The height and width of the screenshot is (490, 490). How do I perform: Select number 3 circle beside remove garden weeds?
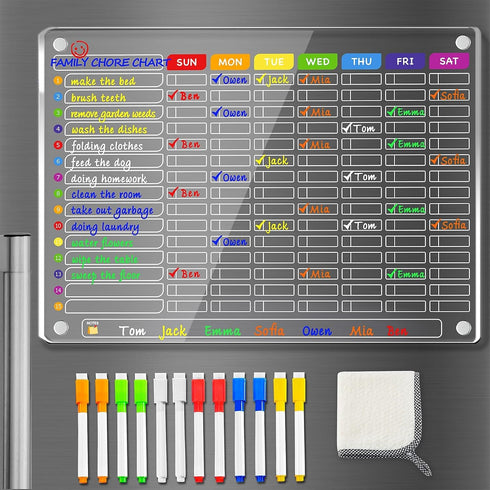coord(58,113)
